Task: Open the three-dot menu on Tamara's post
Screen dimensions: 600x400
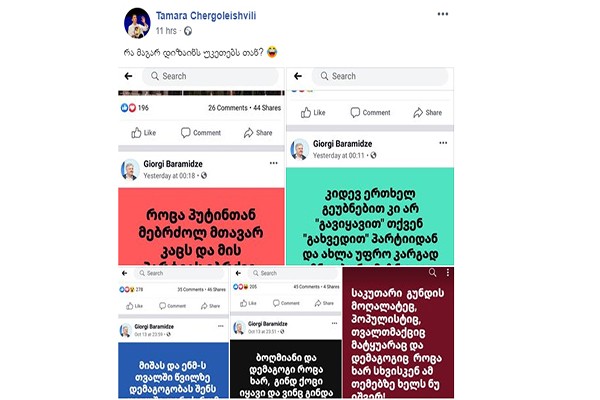Action: (443, 14)
